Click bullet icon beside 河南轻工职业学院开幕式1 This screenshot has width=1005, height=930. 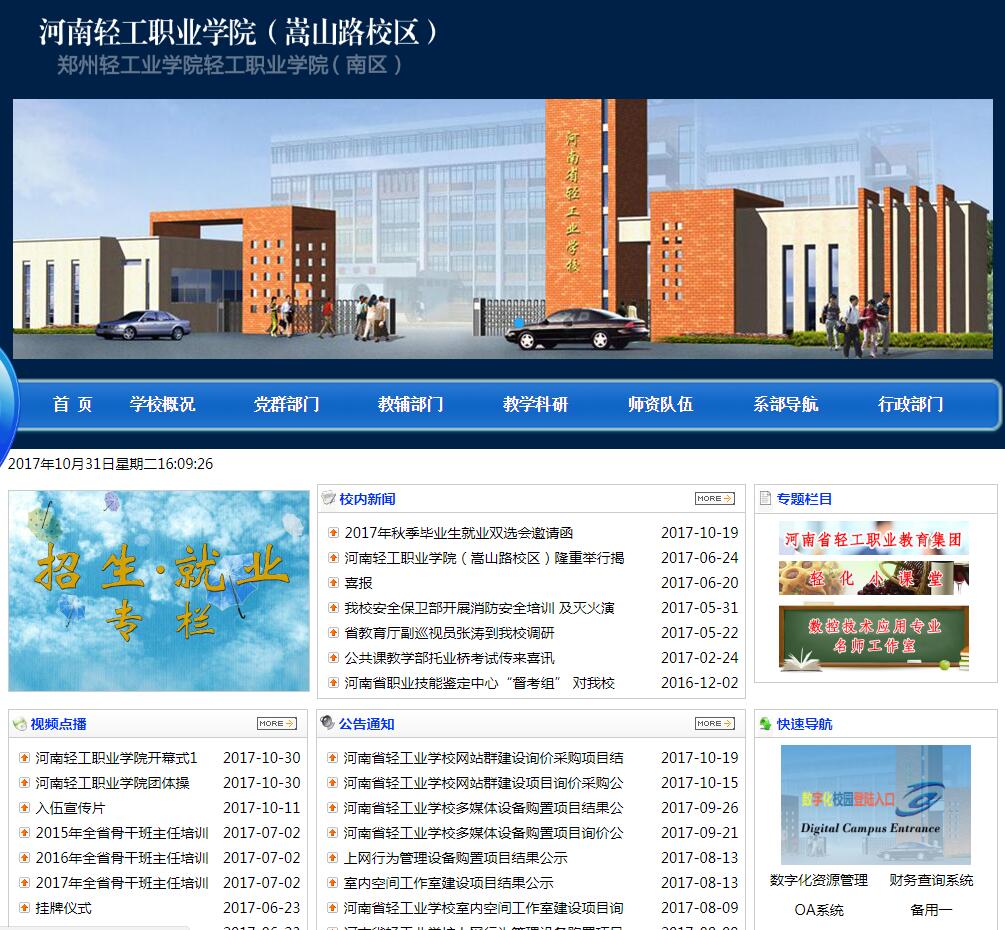(x=24, y=758)
